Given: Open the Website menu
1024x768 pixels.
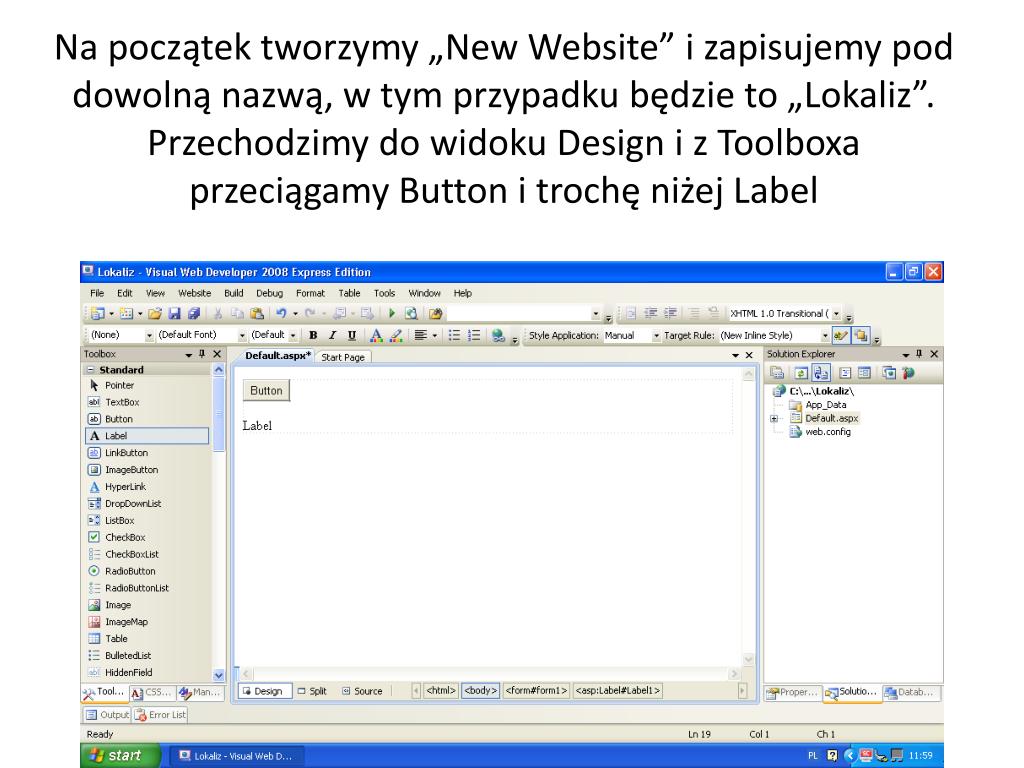Looking at the screenshot, I should point(195,293).
